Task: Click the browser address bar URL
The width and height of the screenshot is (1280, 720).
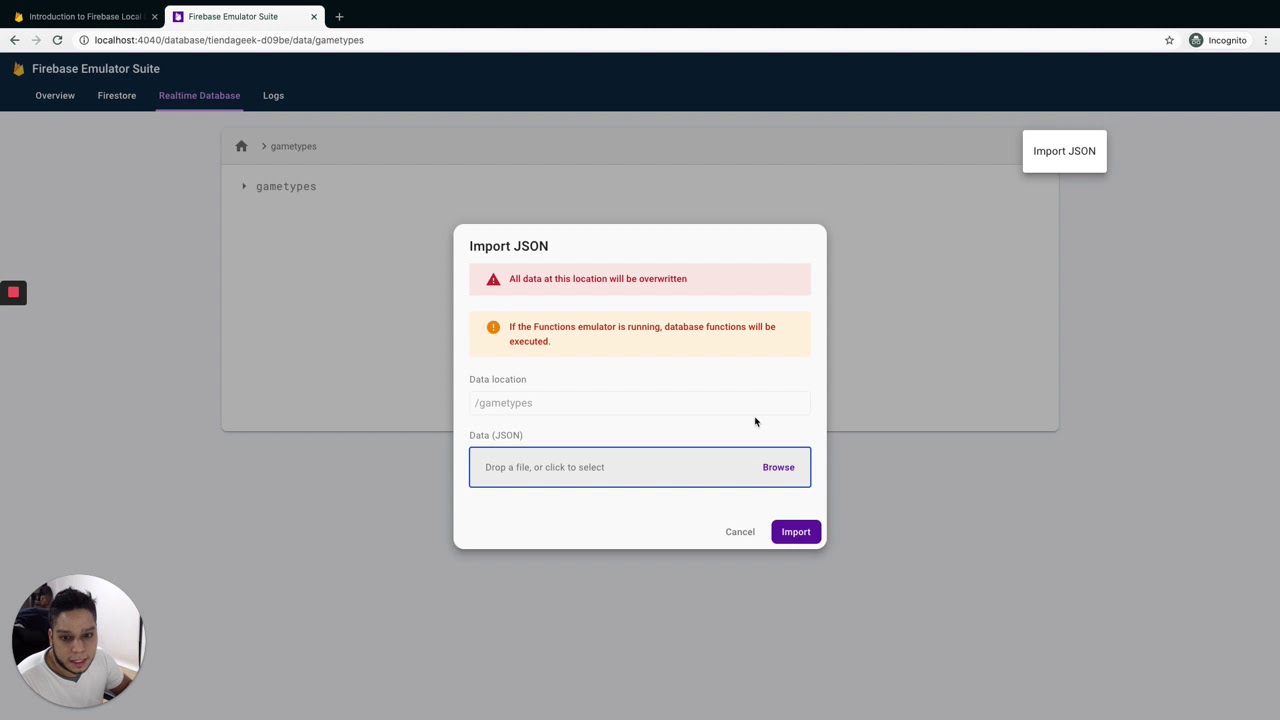Action: (229, 40)
